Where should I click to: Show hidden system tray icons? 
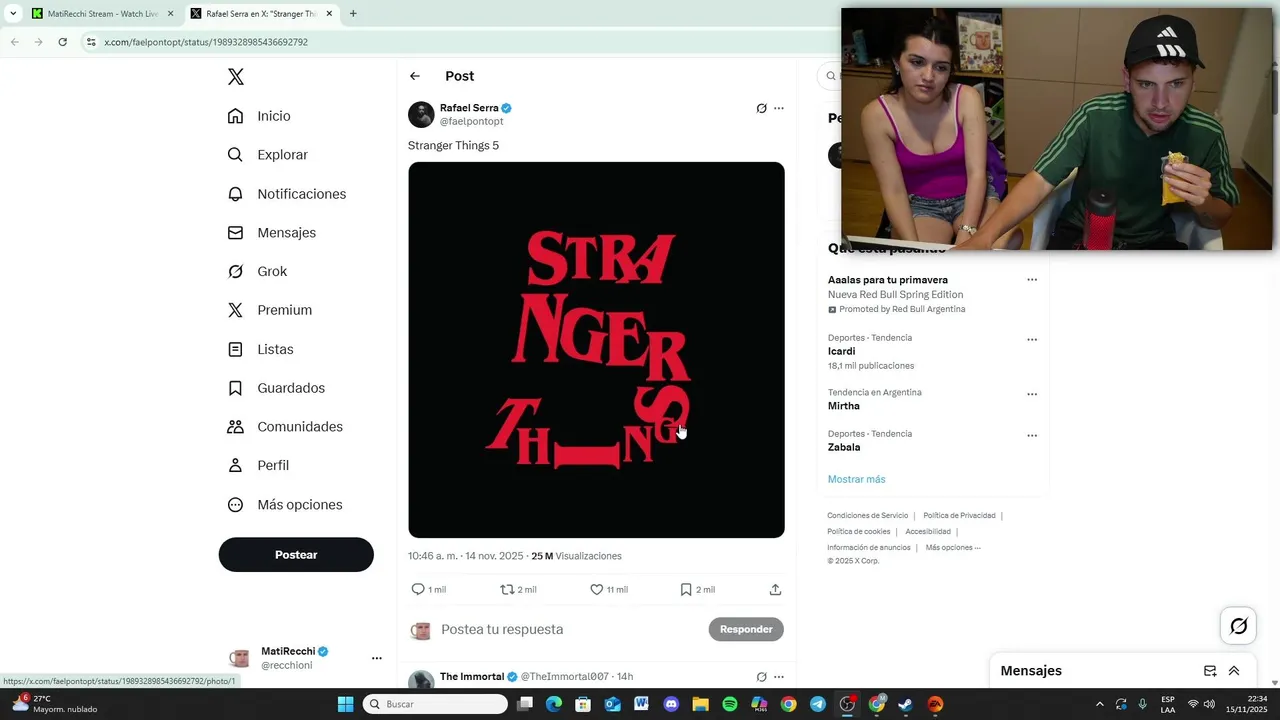tap(1100, 704)
